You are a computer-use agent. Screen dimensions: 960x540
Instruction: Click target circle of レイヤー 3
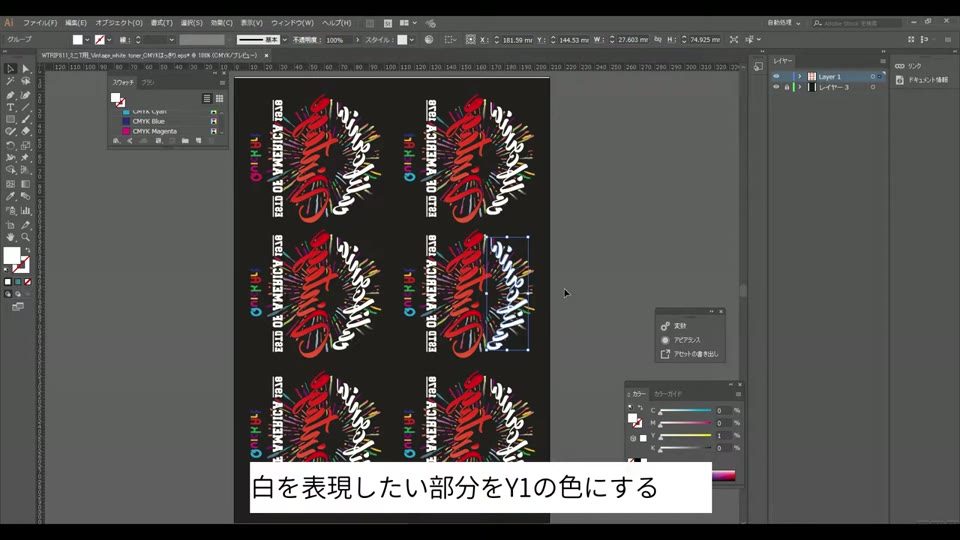click(872, 87)
